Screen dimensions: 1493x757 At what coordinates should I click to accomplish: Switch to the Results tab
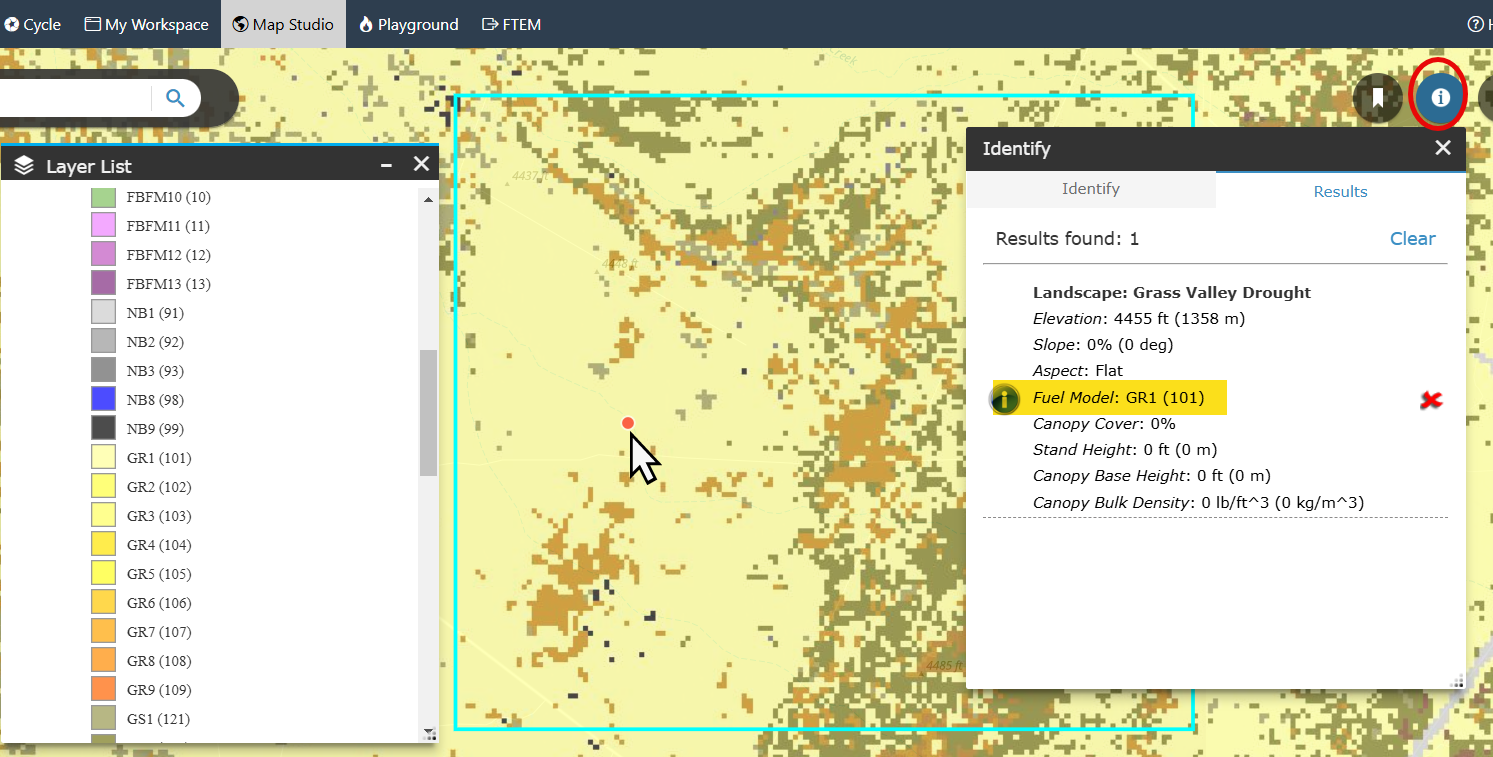click(1340, 191)
